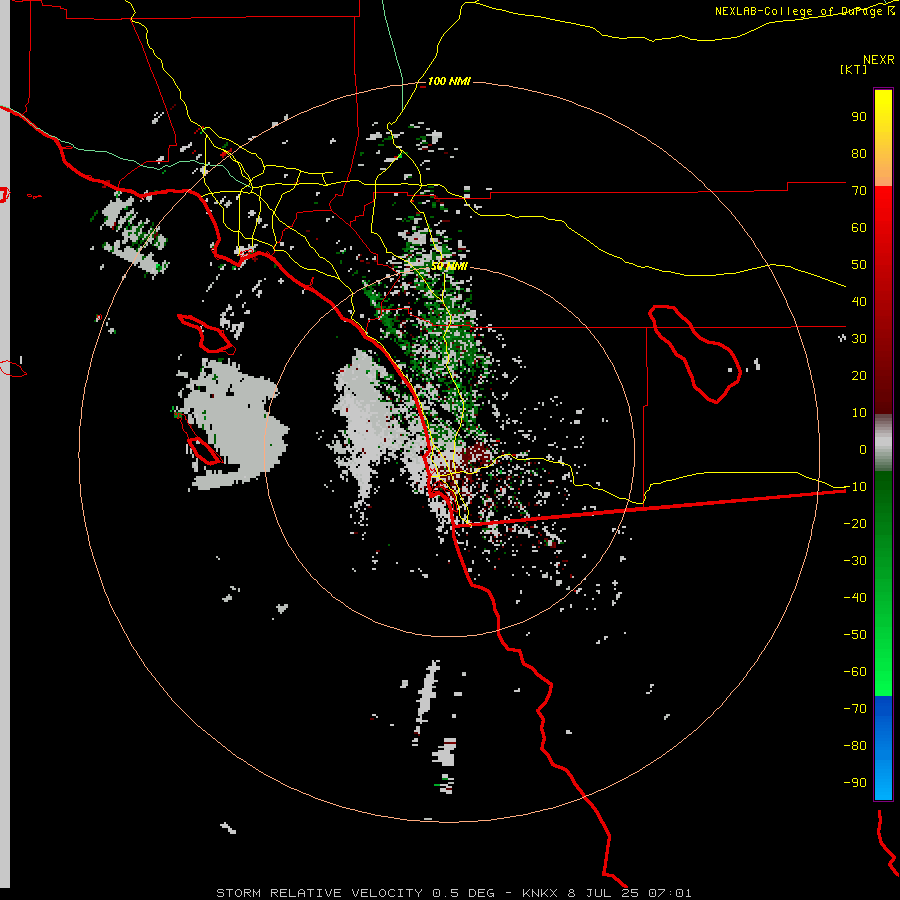This screenshot has width=900, height=900.
Task: Click the 0.5 DEG elevation text
Action: pos(463,893)
